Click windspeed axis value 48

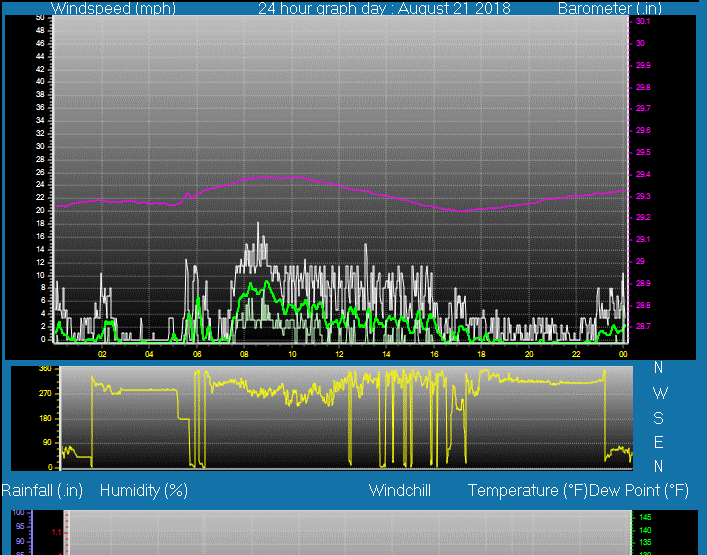click(x=40, y=31)
